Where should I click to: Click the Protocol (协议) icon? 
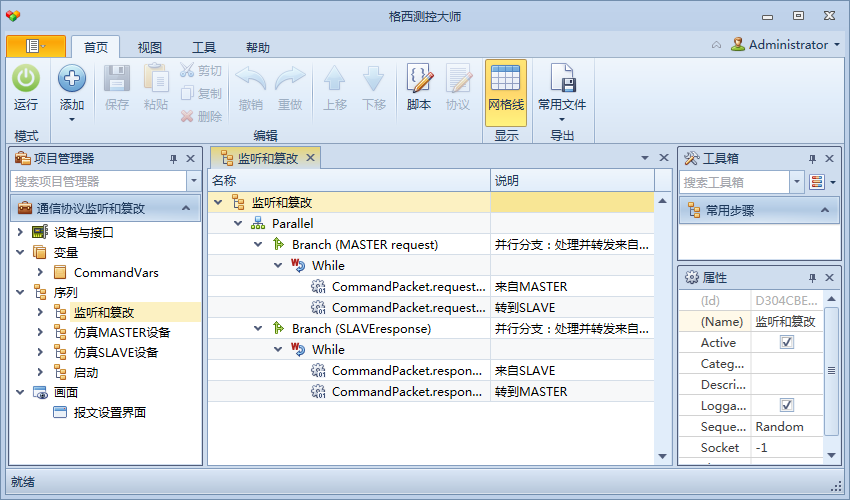tap(458, 79)
